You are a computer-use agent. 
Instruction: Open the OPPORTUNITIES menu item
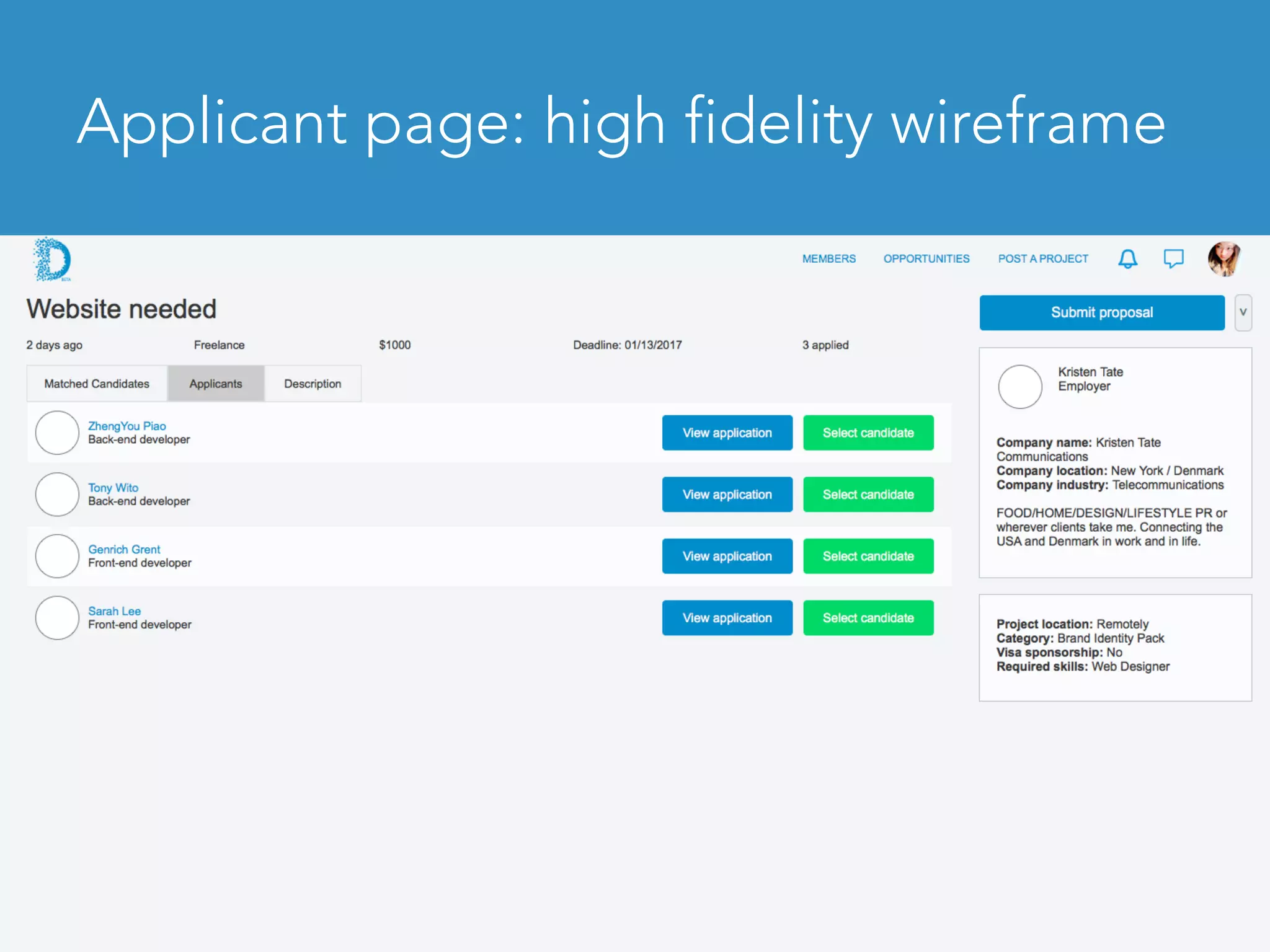click(x=926, y=259)
